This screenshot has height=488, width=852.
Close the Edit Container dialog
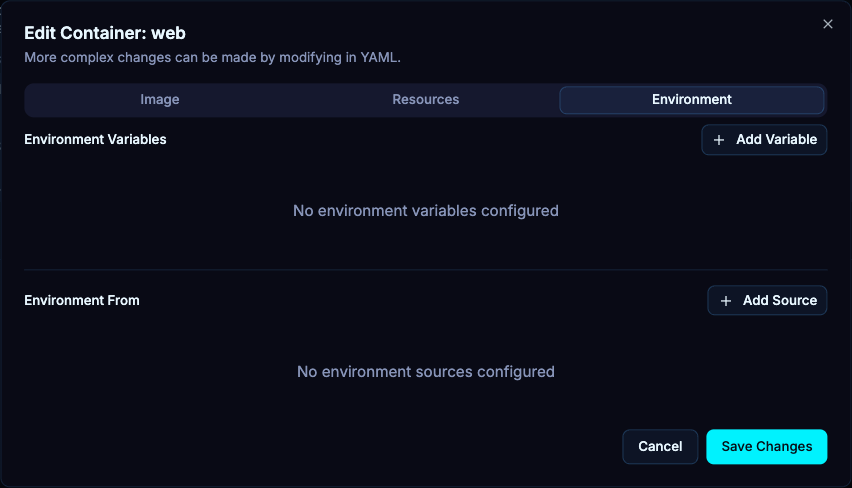tap(828, 24)
